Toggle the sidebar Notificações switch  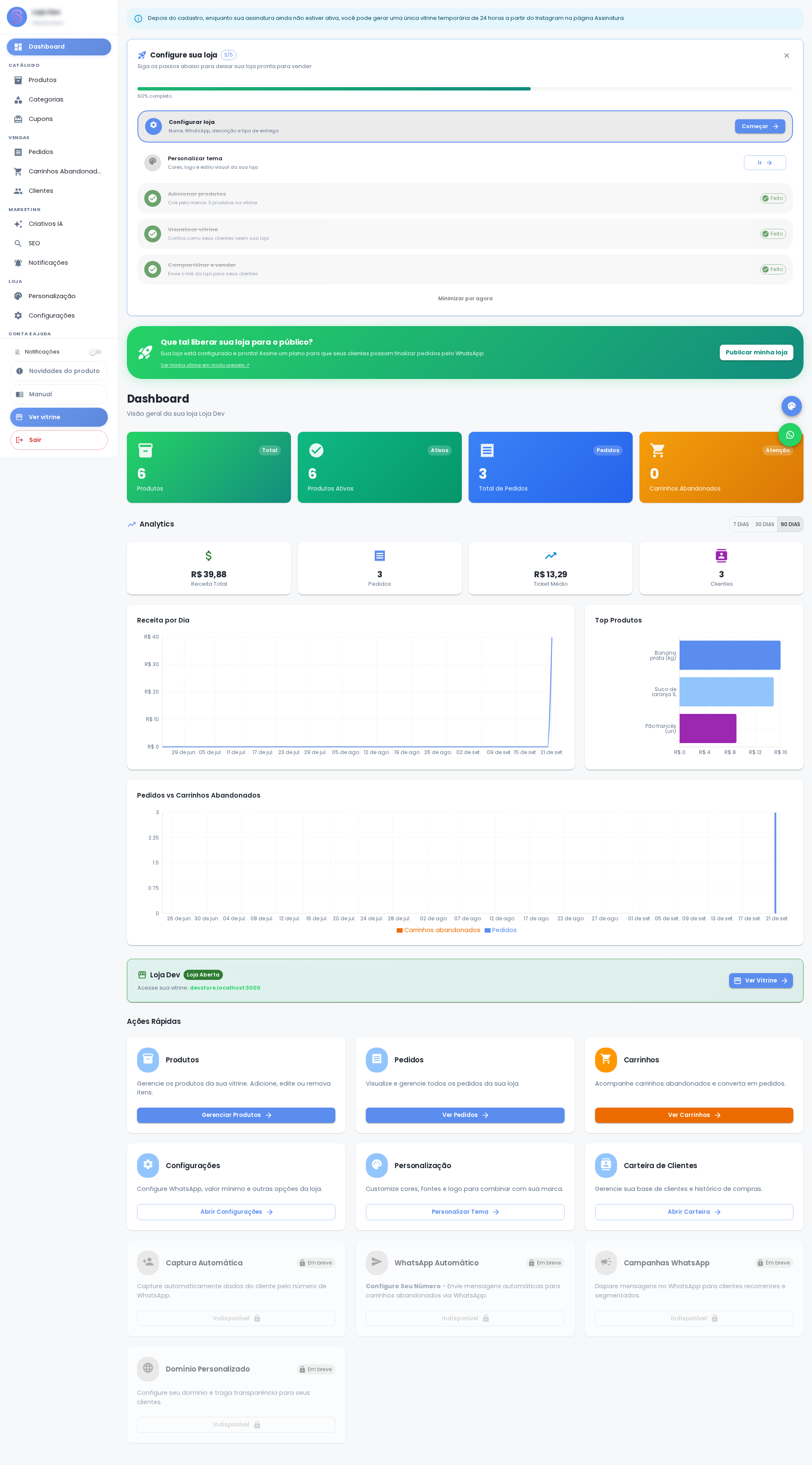[96, 352]
